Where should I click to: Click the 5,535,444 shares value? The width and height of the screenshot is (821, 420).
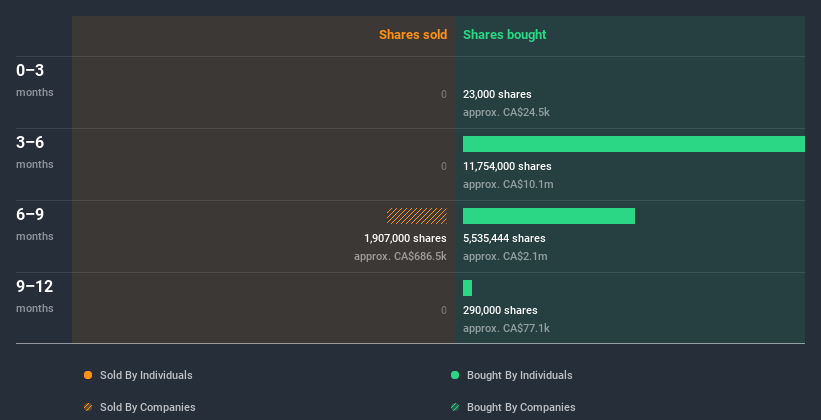coord(504,238)
